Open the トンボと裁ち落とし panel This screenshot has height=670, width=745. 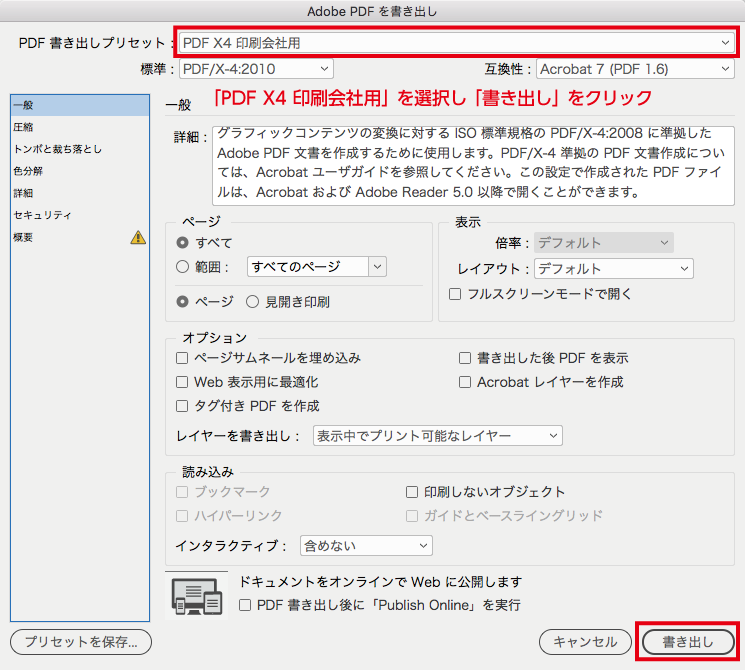80,149
